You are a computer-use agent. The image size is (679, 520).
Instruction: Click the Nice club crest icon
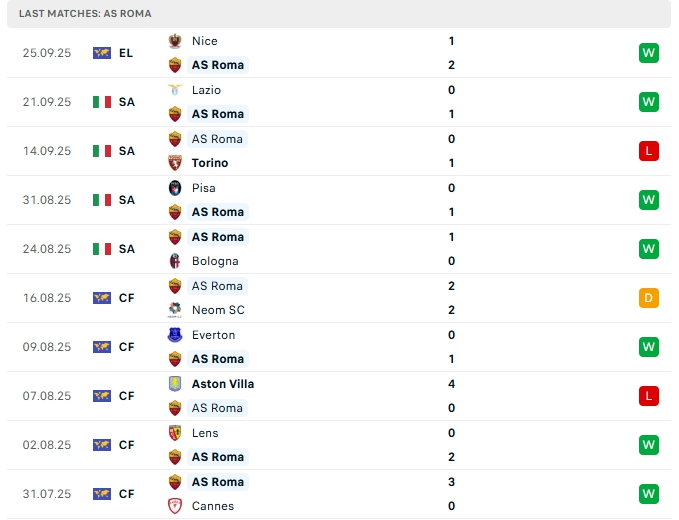(175, 41)
